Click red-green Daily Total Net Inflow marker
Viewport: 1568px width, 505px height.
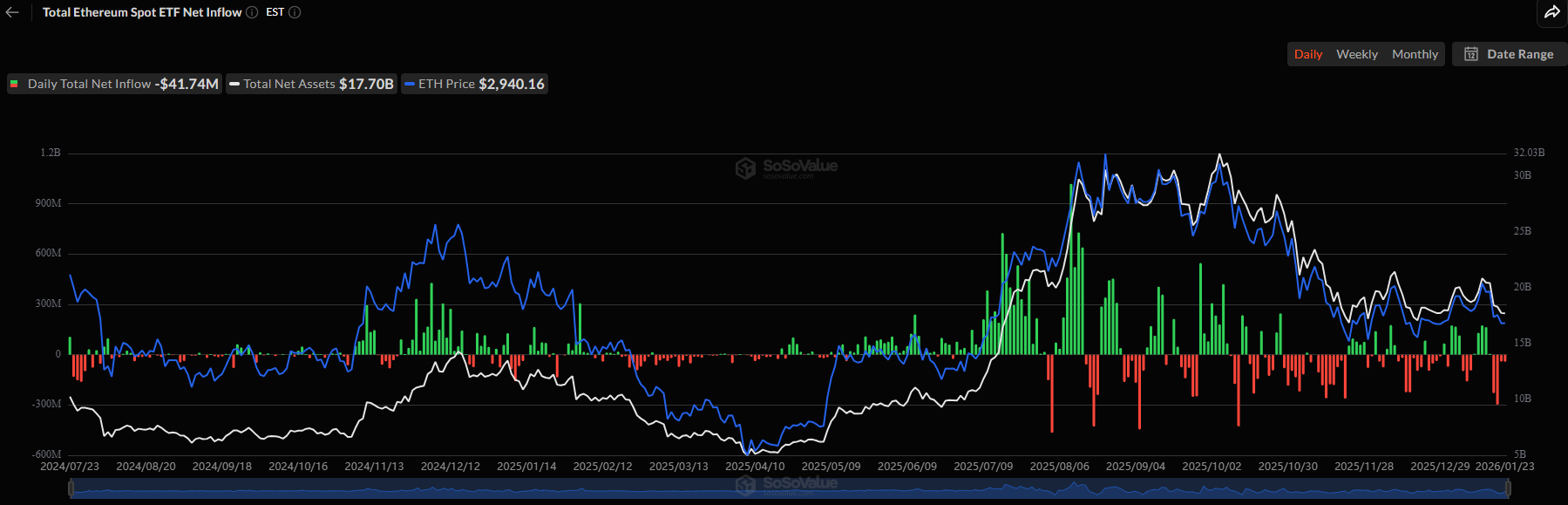14,84
